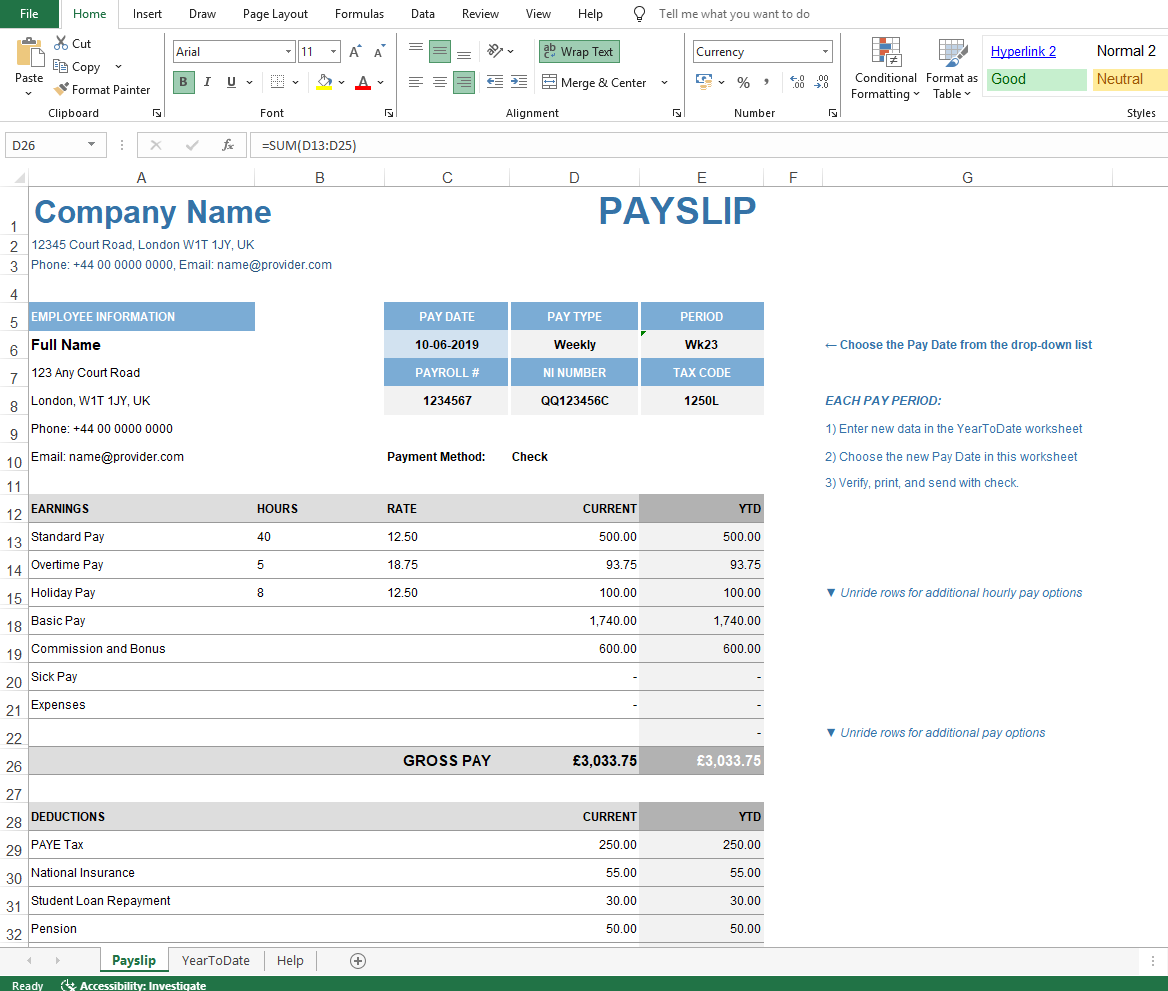Apply the Normal 2 cell style
Viewport: 1168px width, 991px height.
click(1129, 51)
